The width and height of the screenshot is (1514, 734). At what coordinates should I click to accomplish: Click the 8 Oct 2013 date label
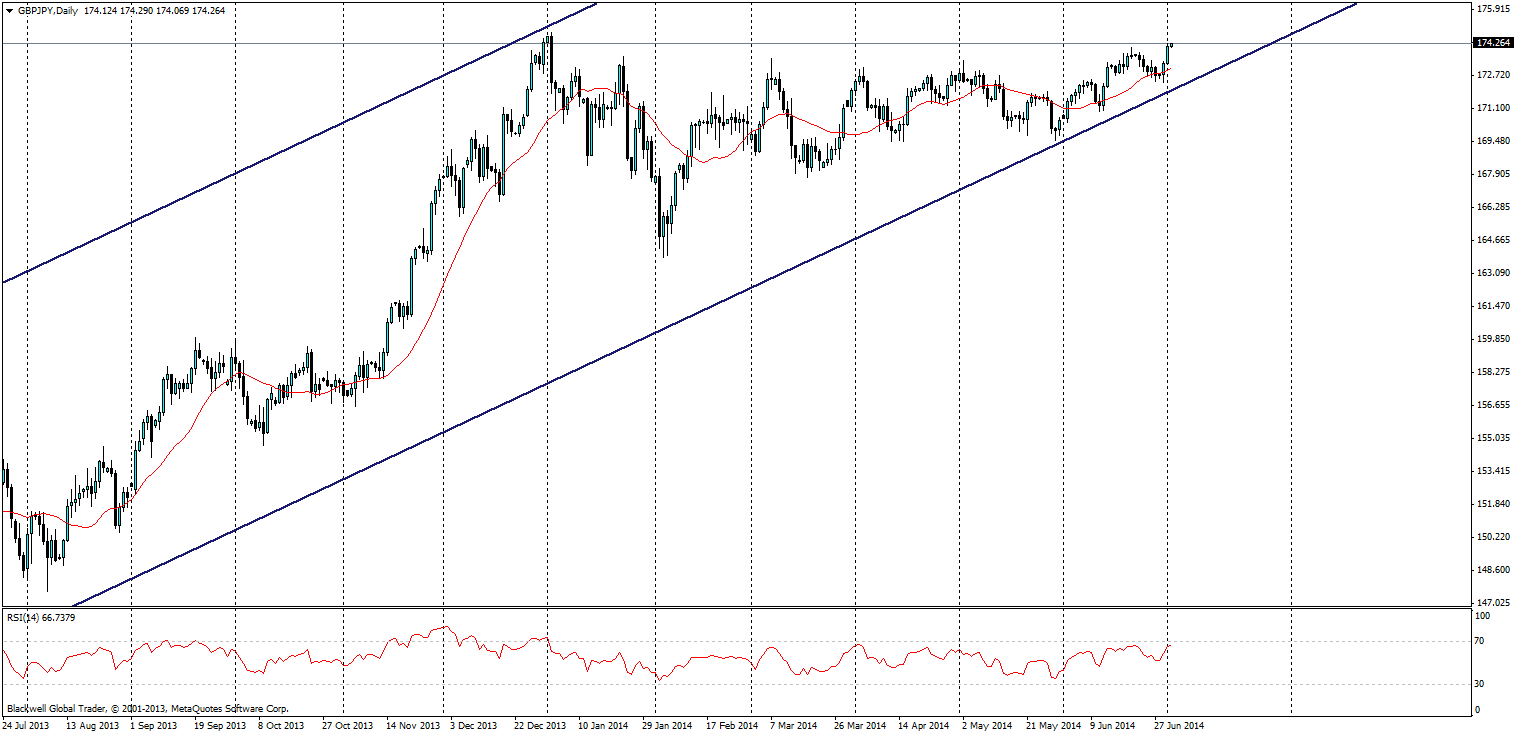[x=281, y=727]
